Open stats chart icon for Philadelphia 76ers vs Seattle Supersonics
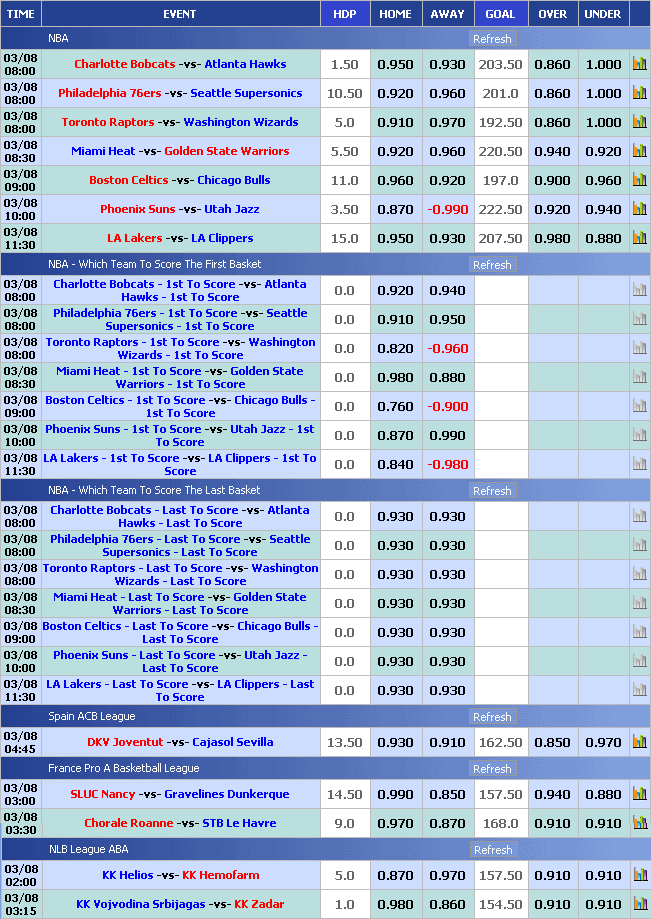Viewport: 651px width, 919px height. coord(639,93)
